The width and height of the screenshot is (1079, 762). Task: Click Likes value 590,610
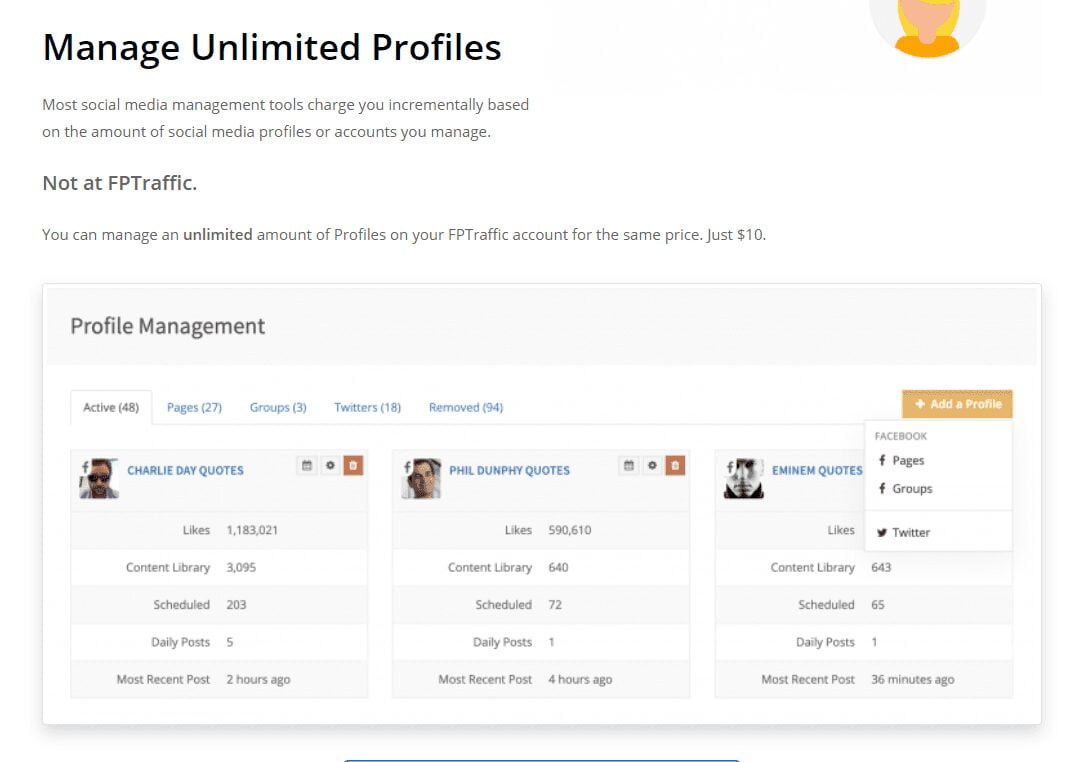[570, 530]
